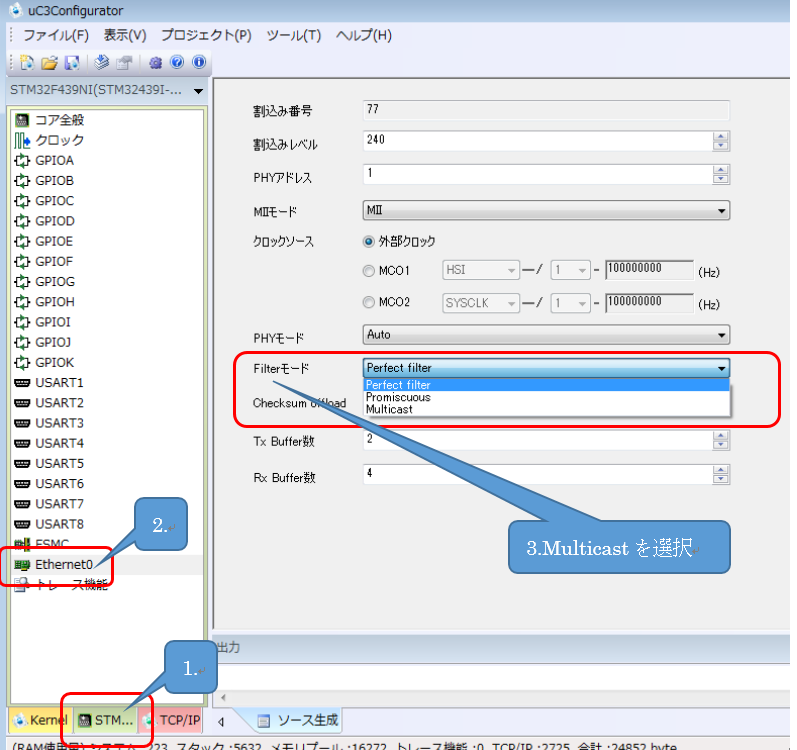Click the New project toolbar icon

[27, 63]
